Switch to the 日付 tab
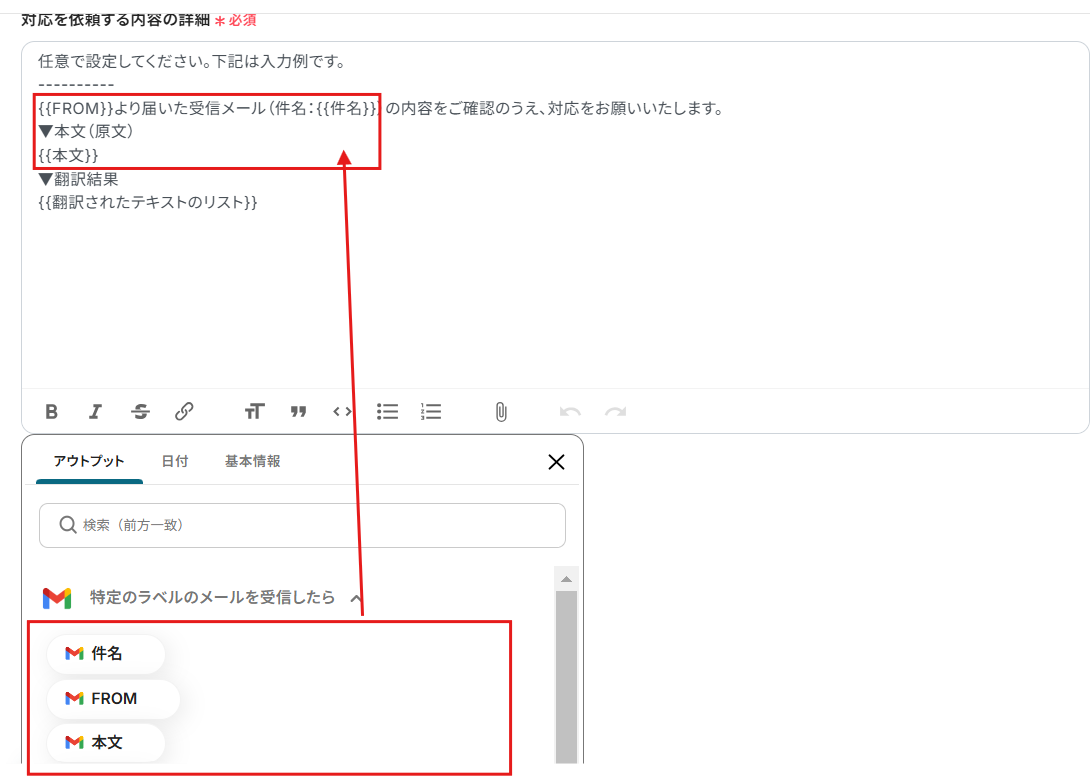This screenshot has width=1090, height=776. (x=176, y=461)
